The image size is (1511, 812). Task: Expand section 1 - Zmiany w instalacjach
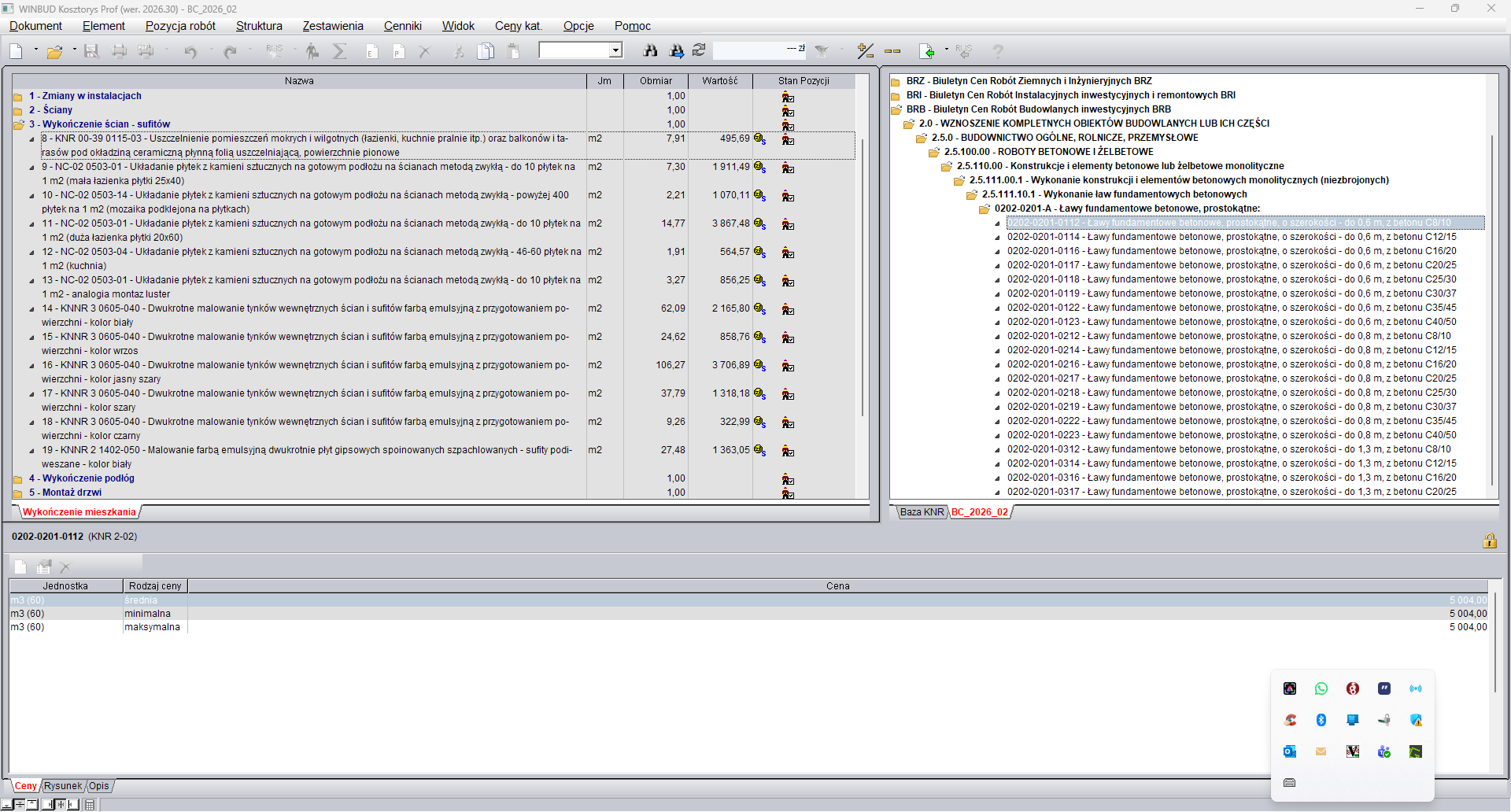coord(17,97)
